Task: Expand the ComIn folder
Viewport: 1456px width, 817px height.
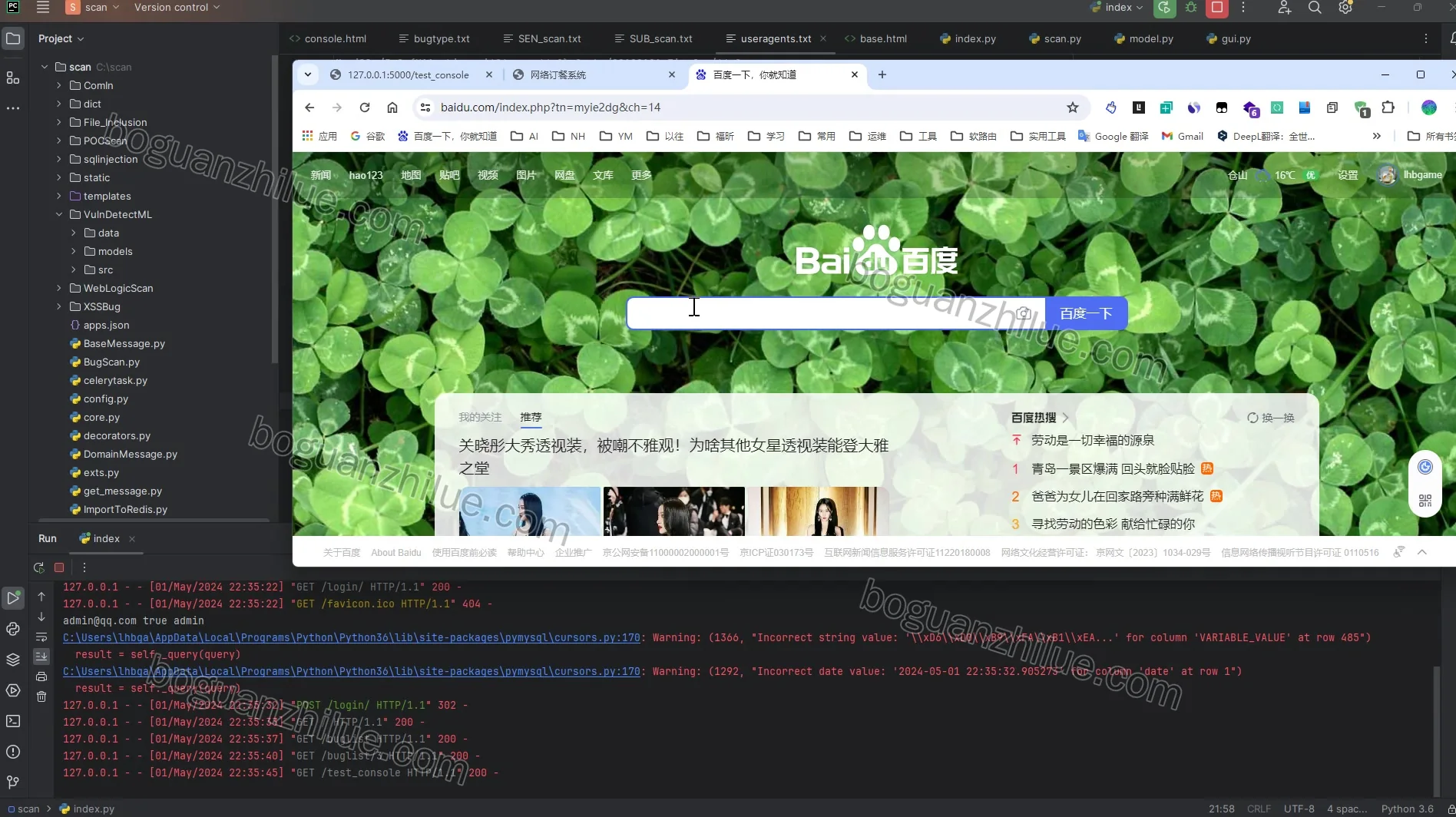Action: coord(59,85)
